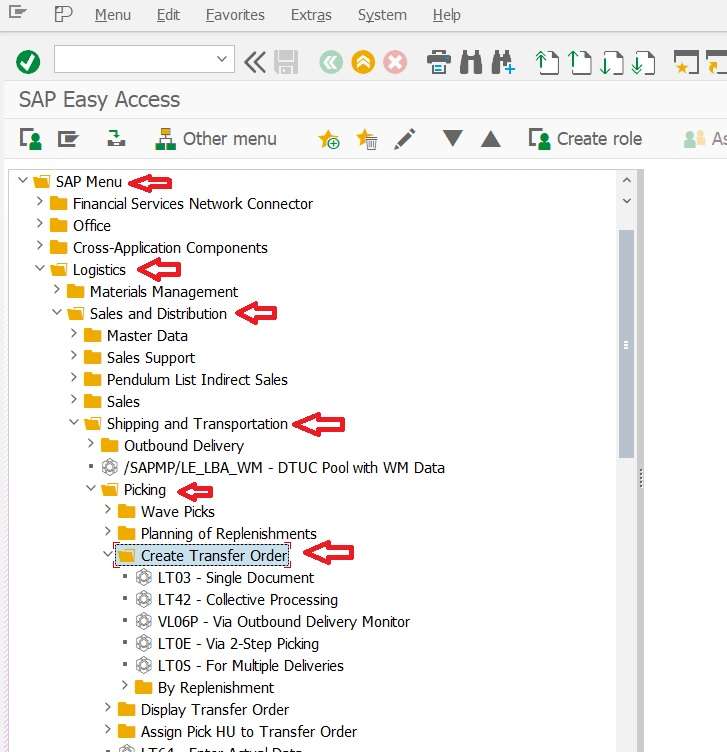Open the System menu
Viewport: 727px width, 752px height.
point(382,15)
